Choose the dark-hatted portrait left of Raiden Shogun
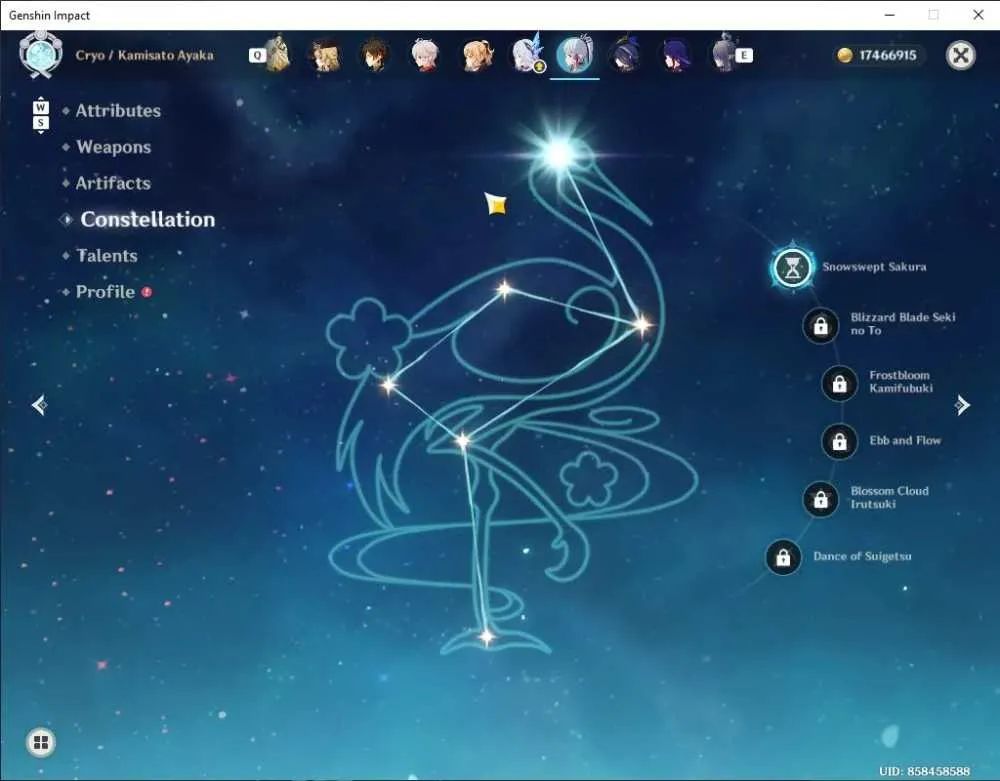 tap(625, 55)
